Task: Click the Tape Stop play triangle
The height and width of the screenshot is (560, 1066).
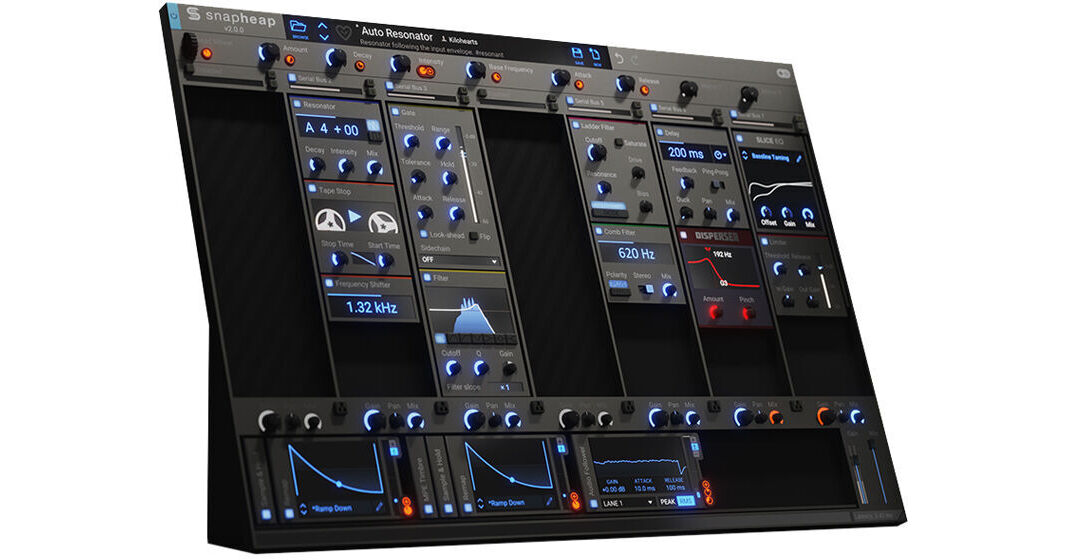Action: 355,217
